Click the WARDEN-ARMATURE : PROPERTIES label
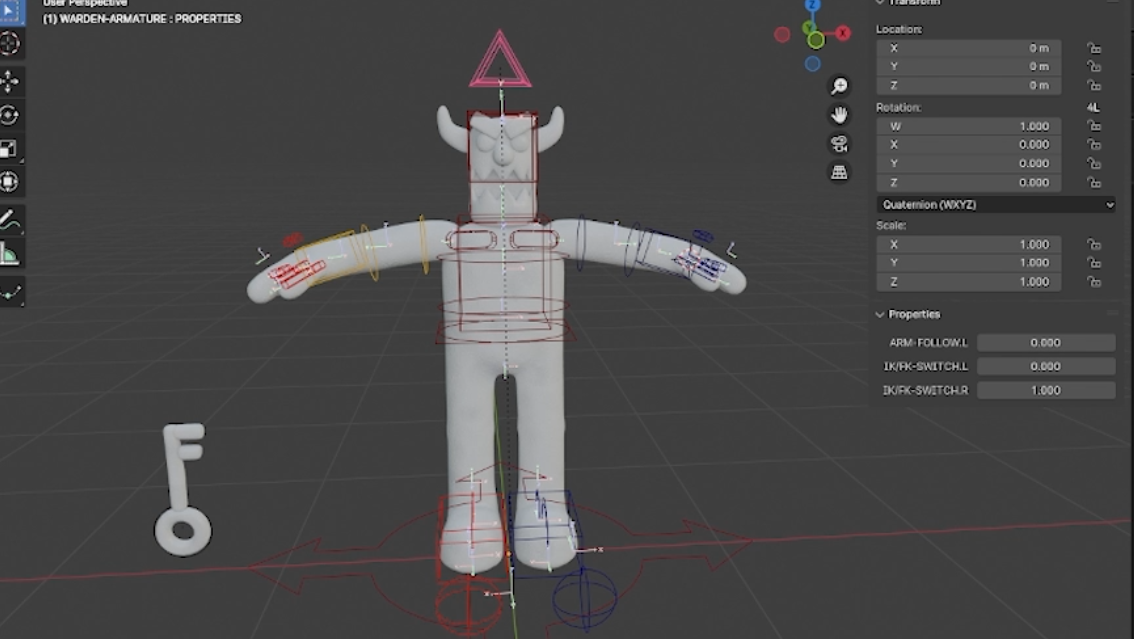 [142, 19]
